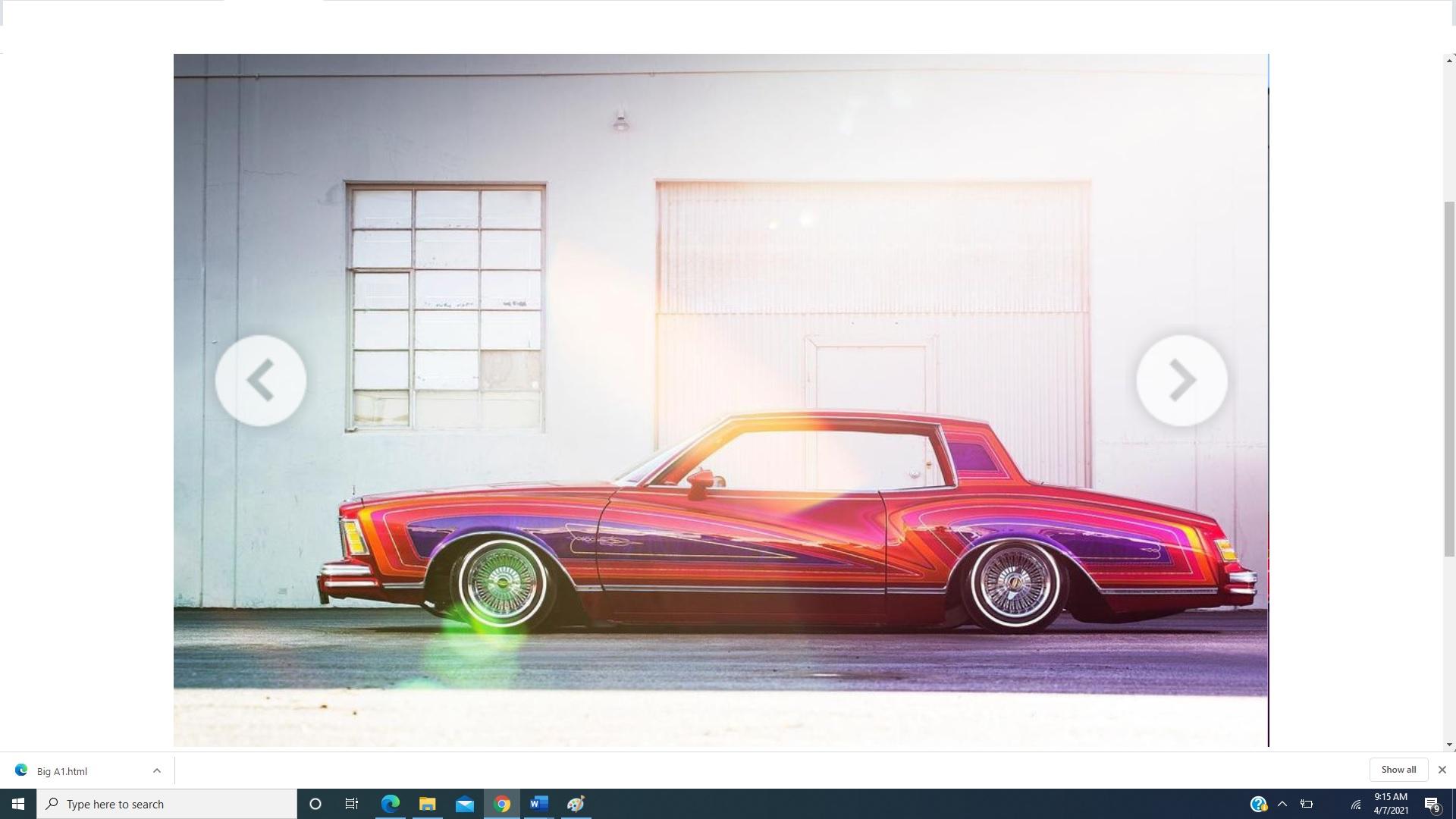This screenshot has width=1456, height=819.
Task: Switch to Google Chrome taskbar icon
Action: coord(501,804)
